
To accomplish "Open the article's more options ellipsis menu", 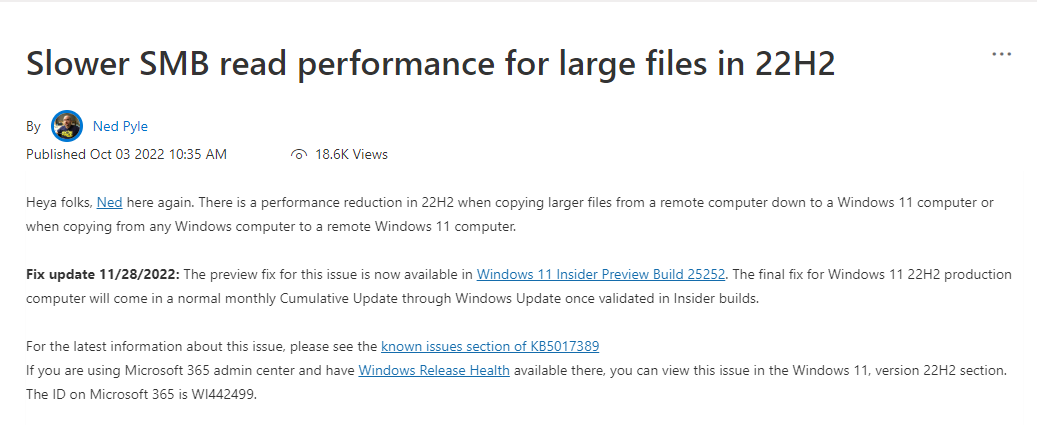I will click(1001, 54).
